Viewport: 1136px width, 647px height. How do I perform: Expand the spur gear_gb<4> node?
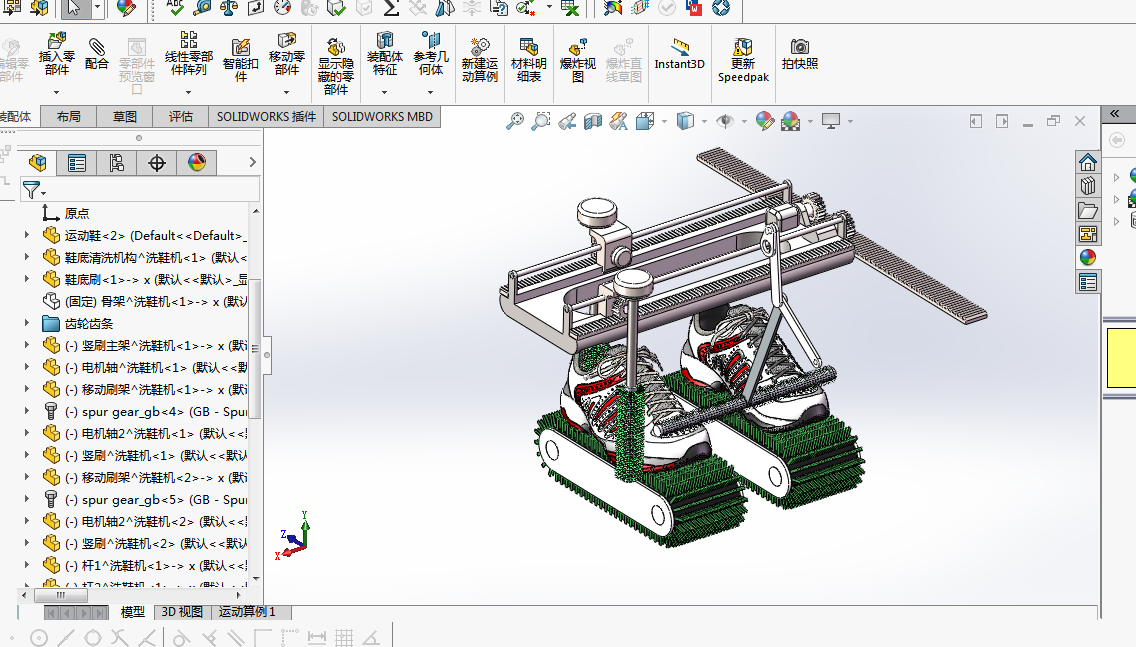27,411
